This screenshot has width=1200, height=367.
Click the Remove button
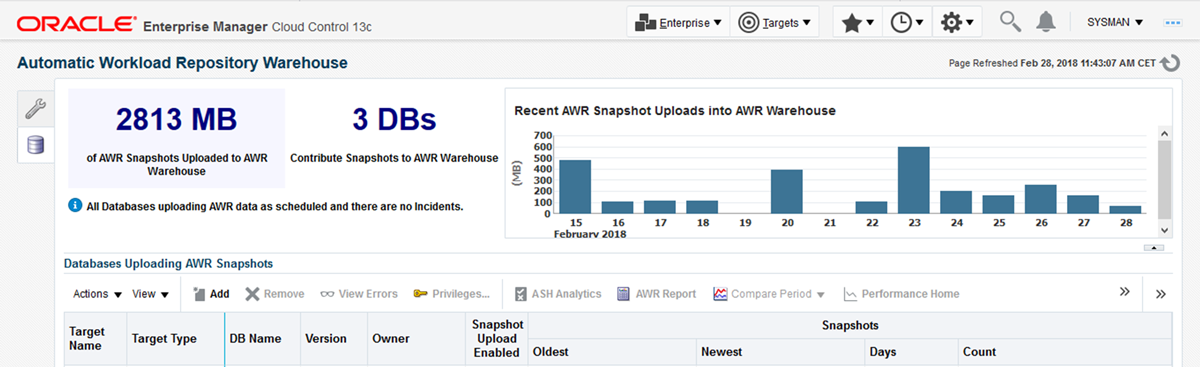[x=275, y=294]
